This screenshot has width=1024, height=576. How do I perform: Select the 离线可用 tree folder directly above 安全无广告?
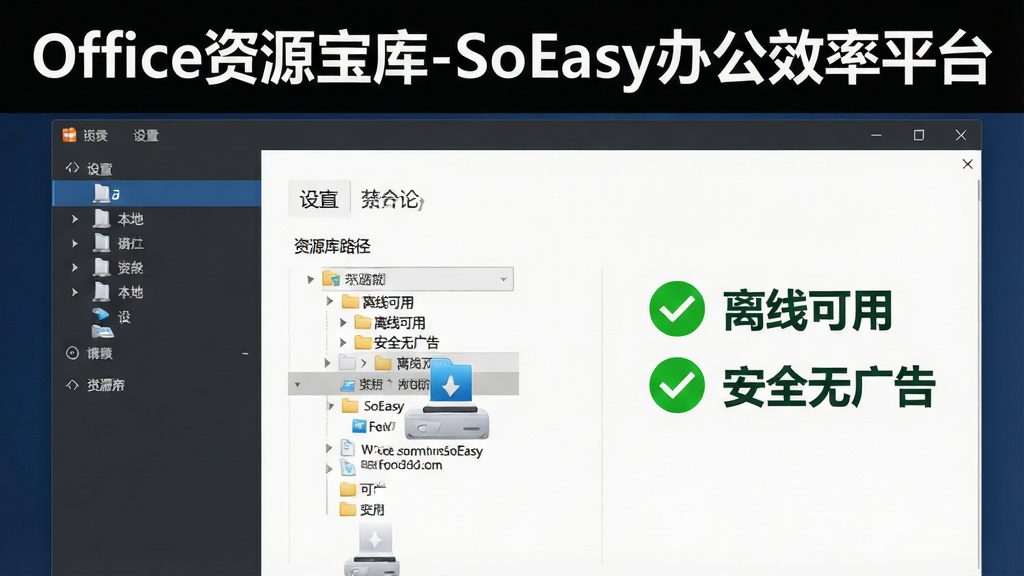(x=399, y=323)
